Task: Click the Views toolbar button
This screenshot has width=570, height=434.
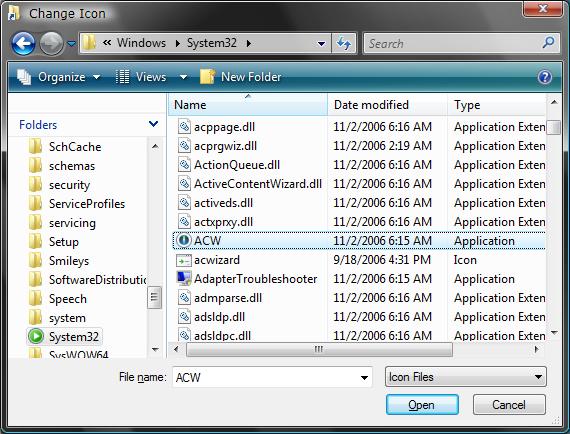Action: pos(141,77)
